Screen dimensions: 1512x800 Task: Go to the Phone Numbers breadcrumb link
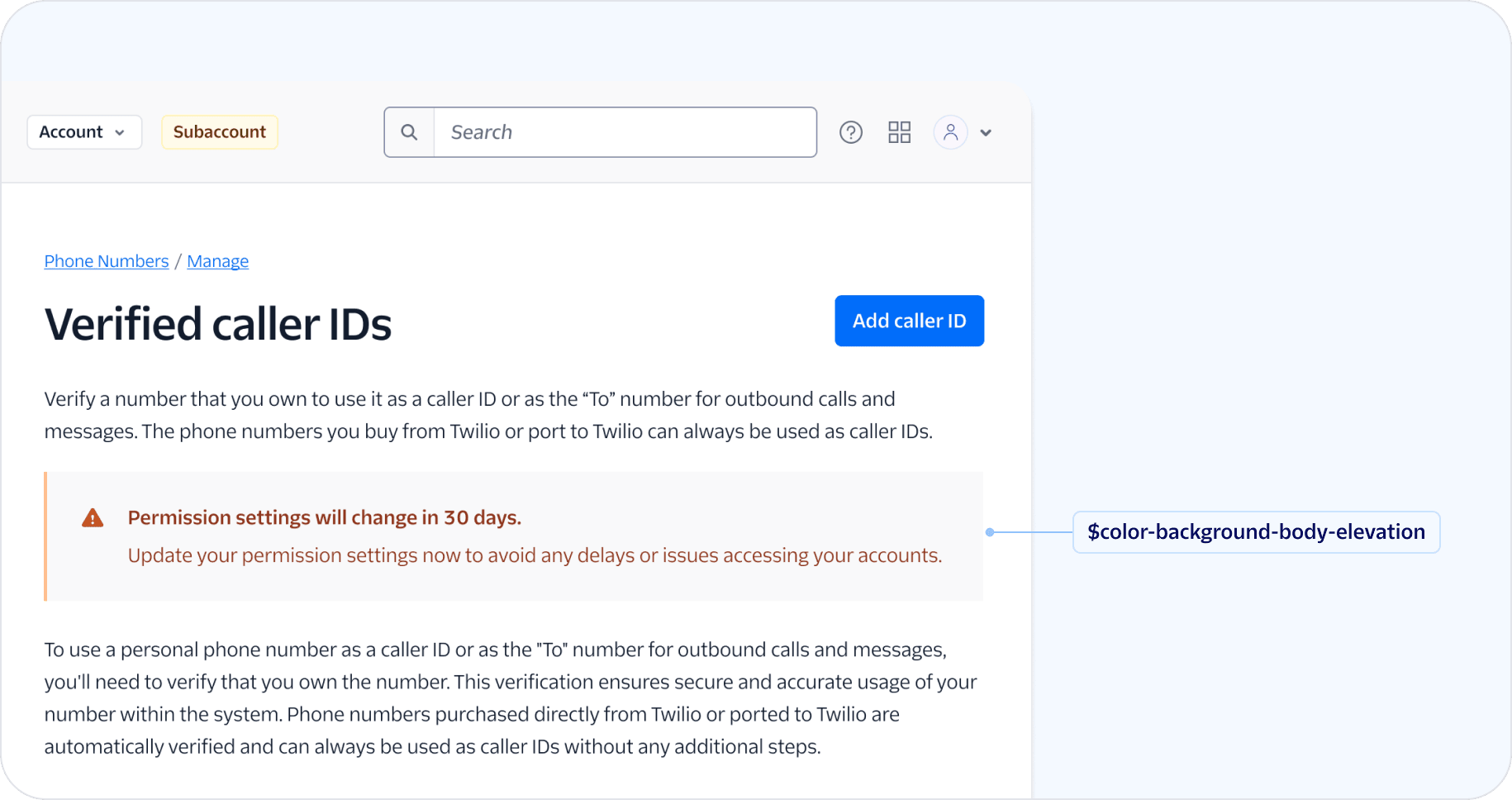(107, 261)
